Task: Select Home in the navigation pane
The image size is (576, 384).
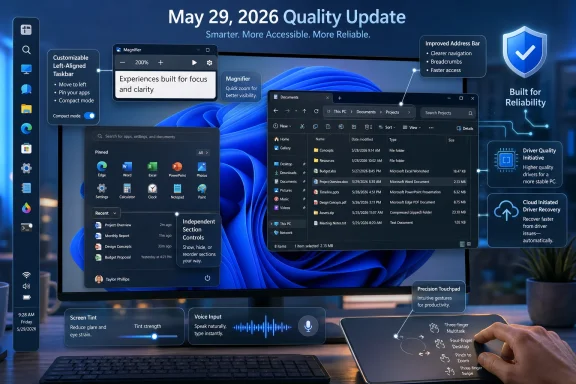Action: click(282, 139)
